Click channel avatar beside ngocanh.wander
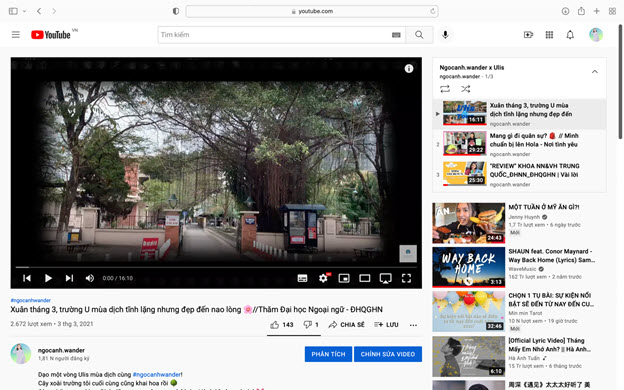Screen dimensions: 624x390 [21, 354]
